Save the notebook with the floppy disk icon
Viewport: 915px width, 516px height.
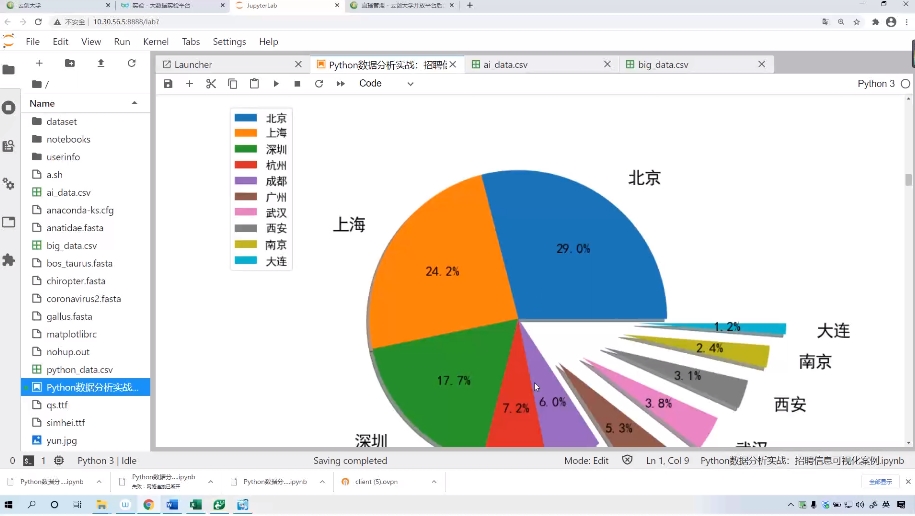click(x=169, y=84)
